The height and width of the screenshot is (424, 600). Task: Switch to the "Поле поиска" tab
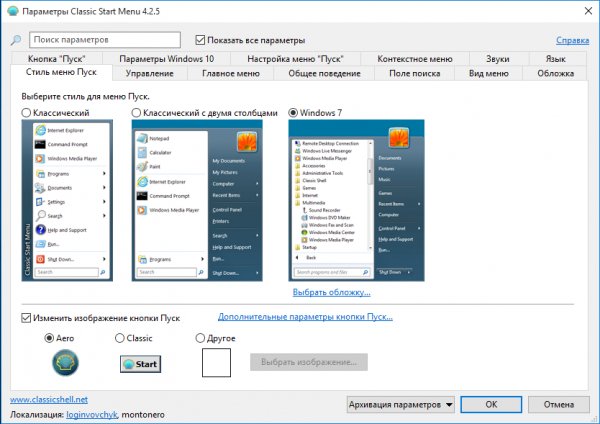pos(414,73)
